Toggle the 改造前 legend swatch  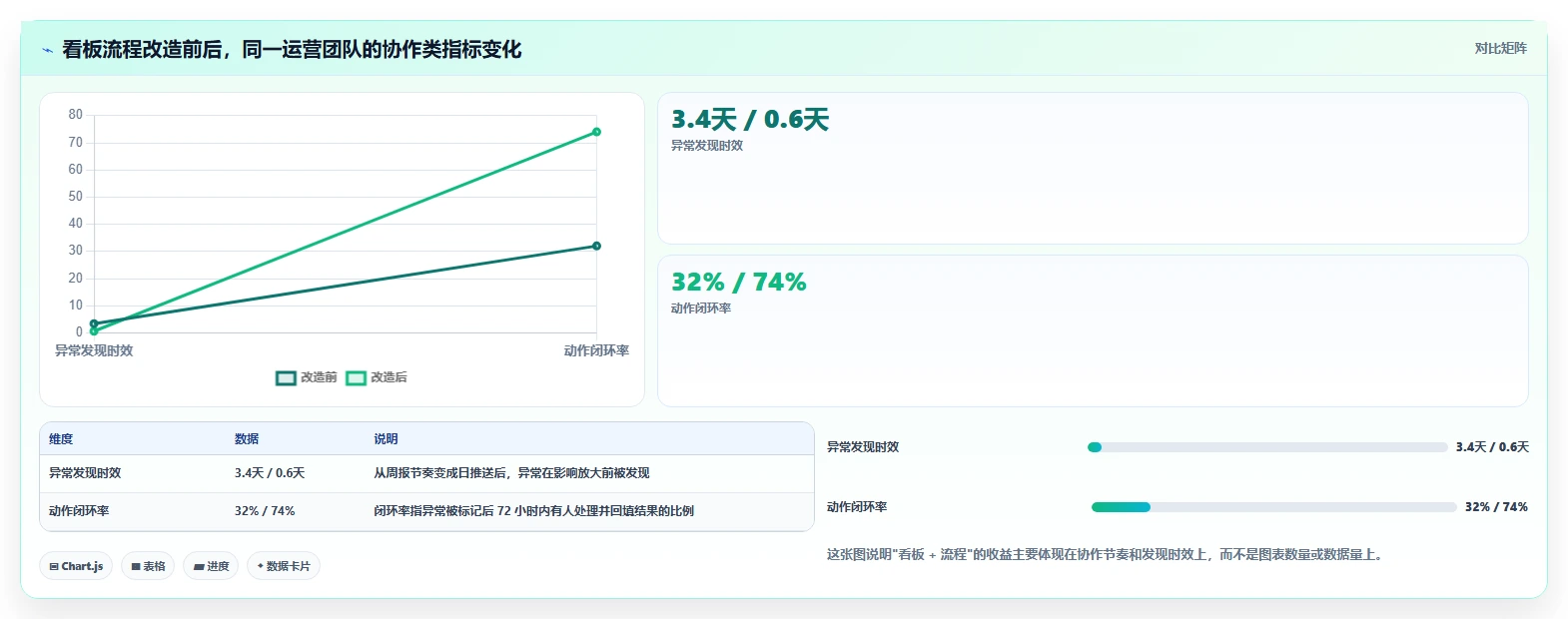click(x=286, y=377)
